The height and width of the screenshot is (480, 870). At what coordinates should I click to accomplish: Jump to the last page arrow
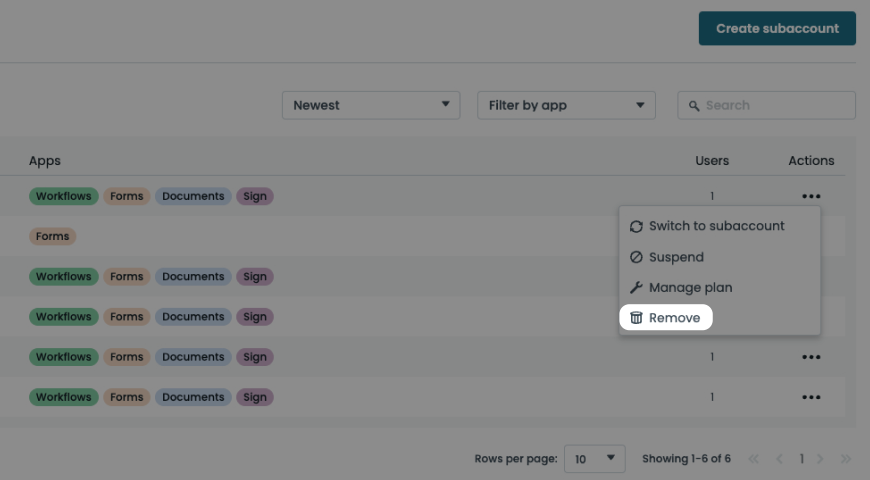pos(846,459)
